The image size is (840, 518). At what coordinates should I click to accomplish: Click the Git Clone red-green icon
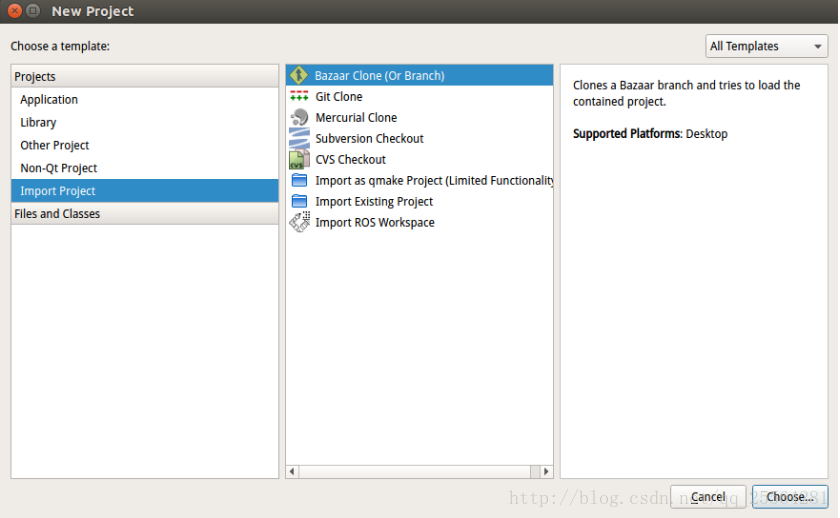(x=299, y=96)
